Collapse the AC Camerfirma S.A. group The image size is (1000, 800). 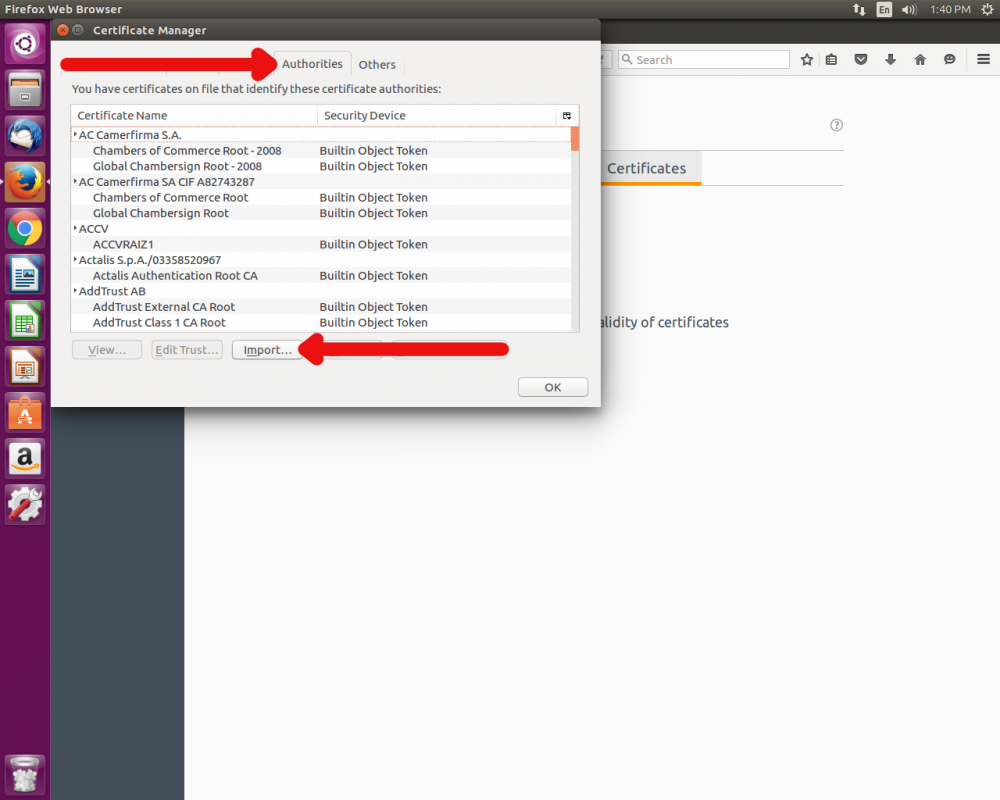pos(75,135)
